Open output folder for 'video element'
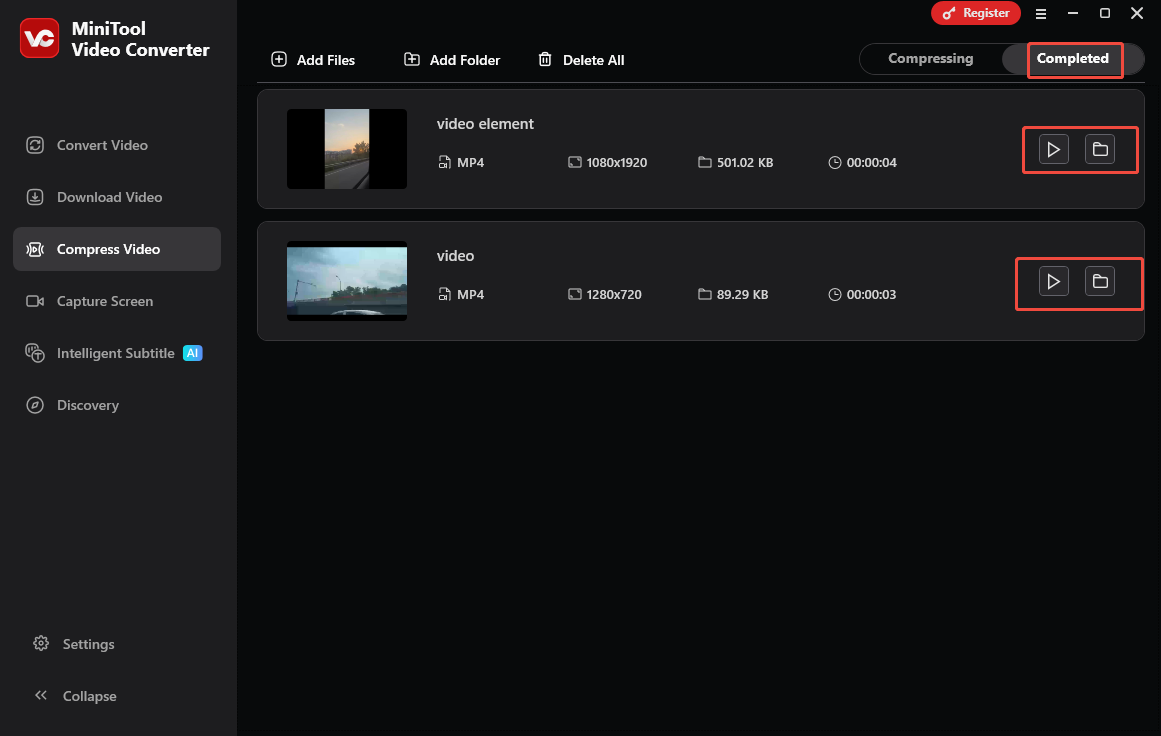The width and height of the screenshot is (1161, 736). click(1101, 149)
